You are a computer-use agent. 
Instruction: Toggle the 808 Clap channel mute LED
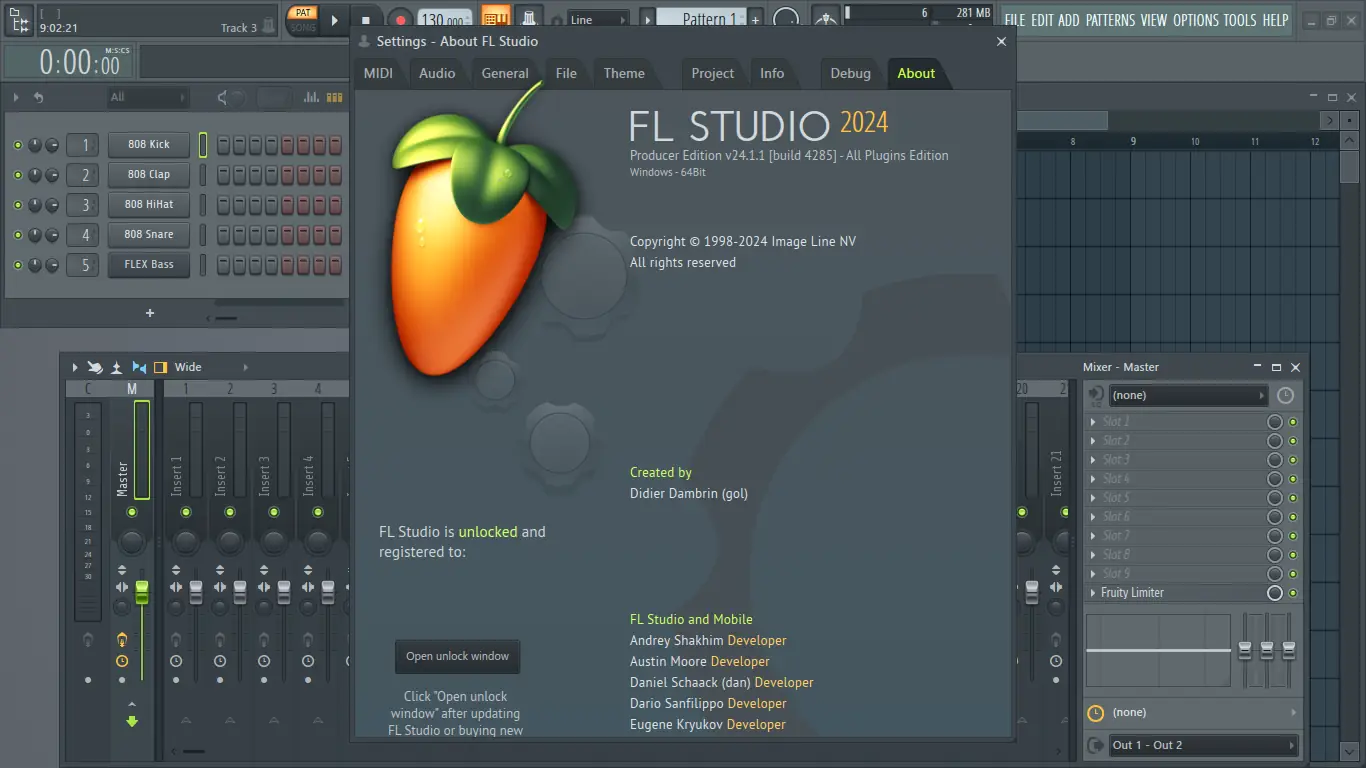point(17,175)
